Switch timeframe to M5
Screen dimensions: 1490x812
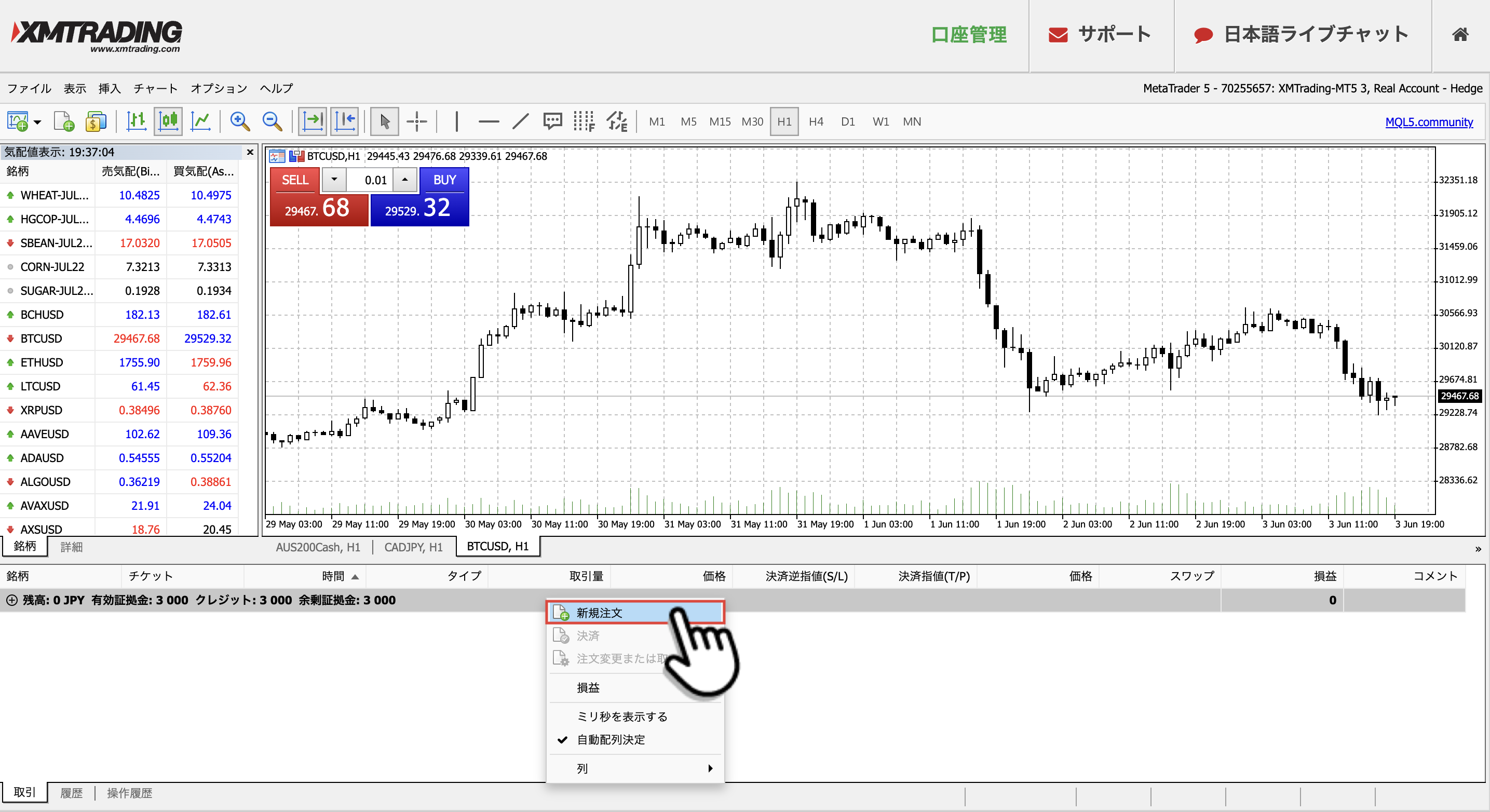coord(688,122)
